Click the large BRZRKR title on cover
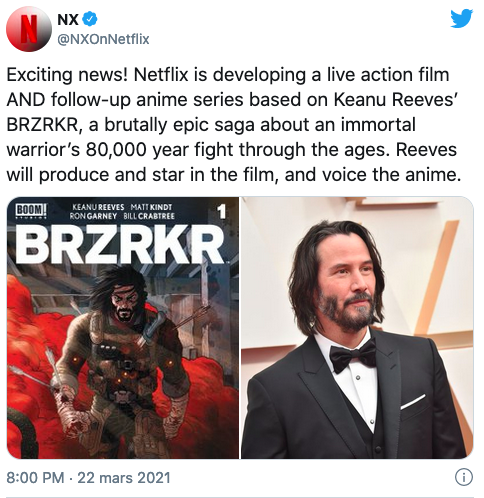 pyautogui.click(x=120, y=244)
